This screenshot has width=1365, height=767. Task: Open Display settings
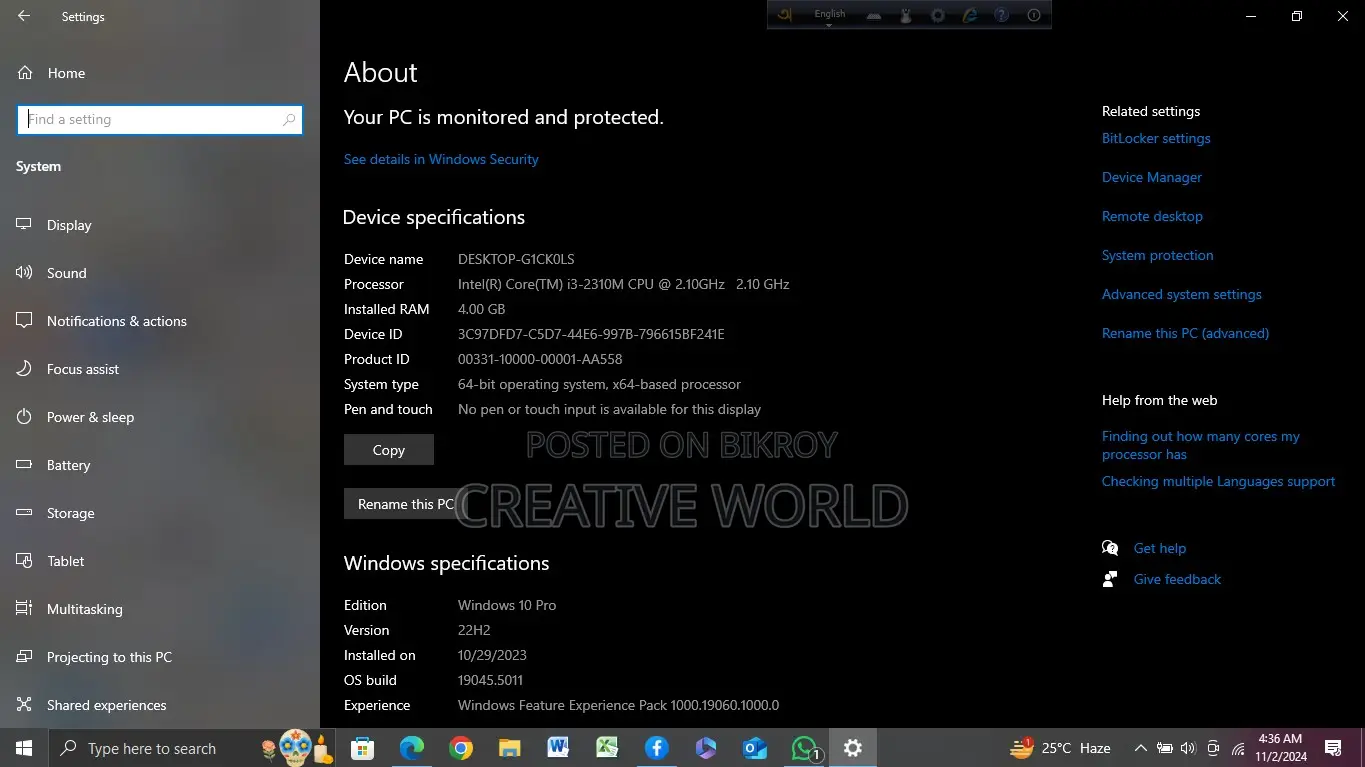69,225
